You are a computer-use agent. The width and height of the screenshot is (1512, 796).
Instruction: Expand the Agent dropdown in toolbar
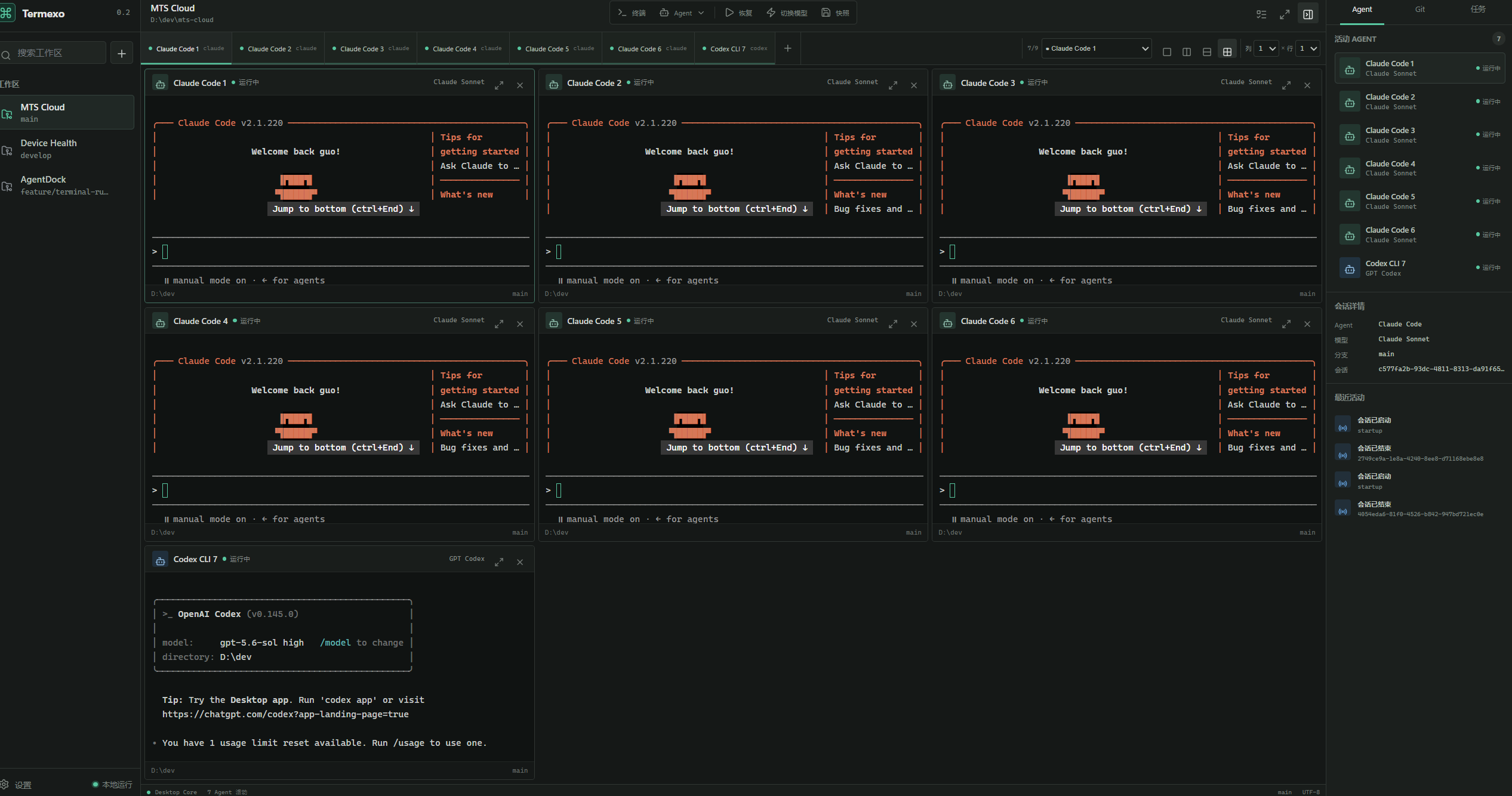click(682, 13)
